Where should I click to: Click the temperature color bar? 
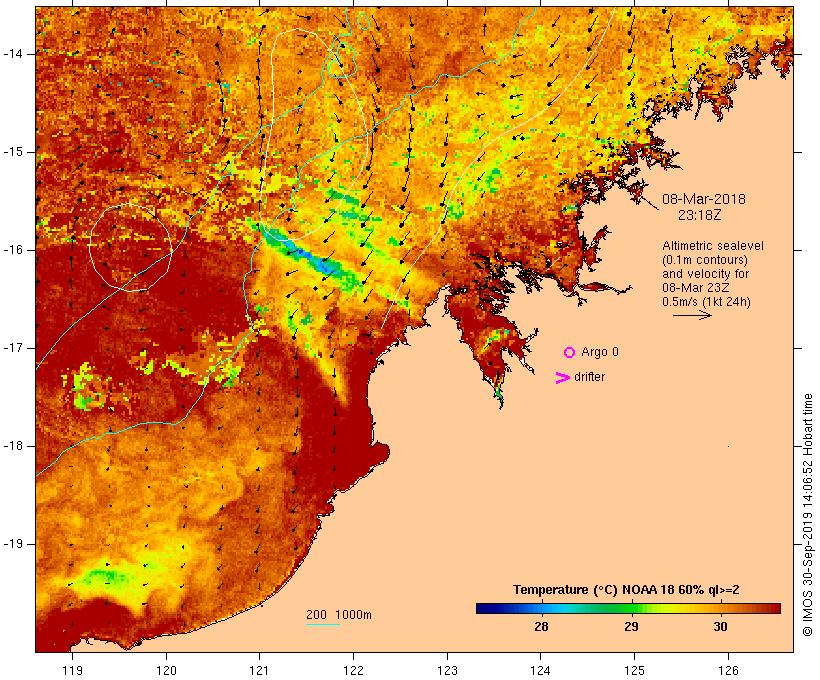tap(628, 608)
